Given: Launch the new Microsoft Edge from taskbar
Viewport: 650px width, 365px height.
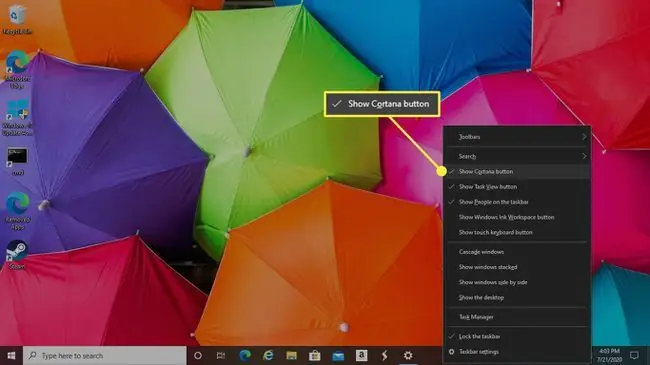Looking at the screenshot, I should pyautogui.click(x=245, y=355).
